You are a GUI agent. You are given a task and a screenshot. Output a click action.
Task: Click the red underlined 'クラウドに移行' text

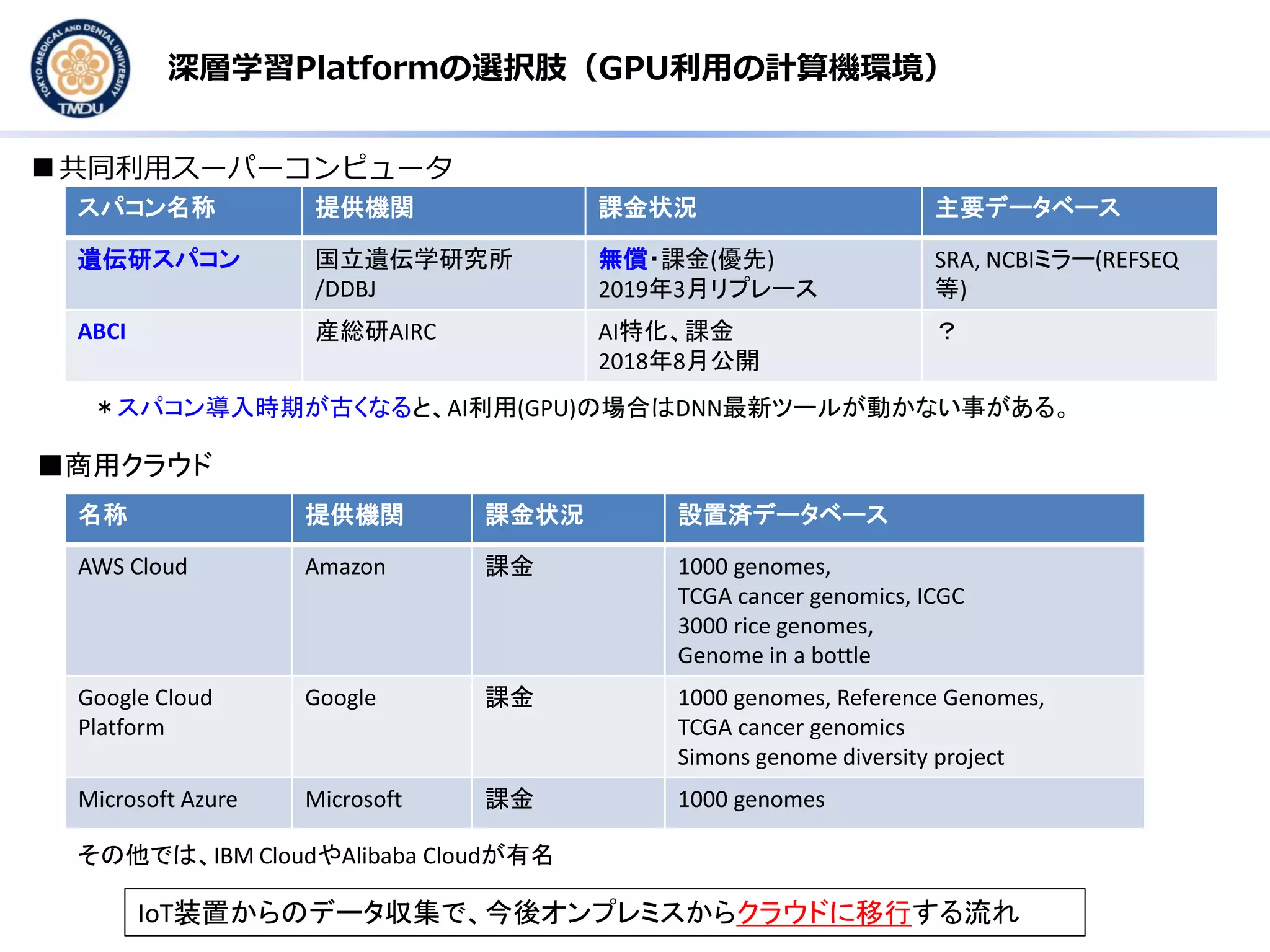tap(824, 913)
